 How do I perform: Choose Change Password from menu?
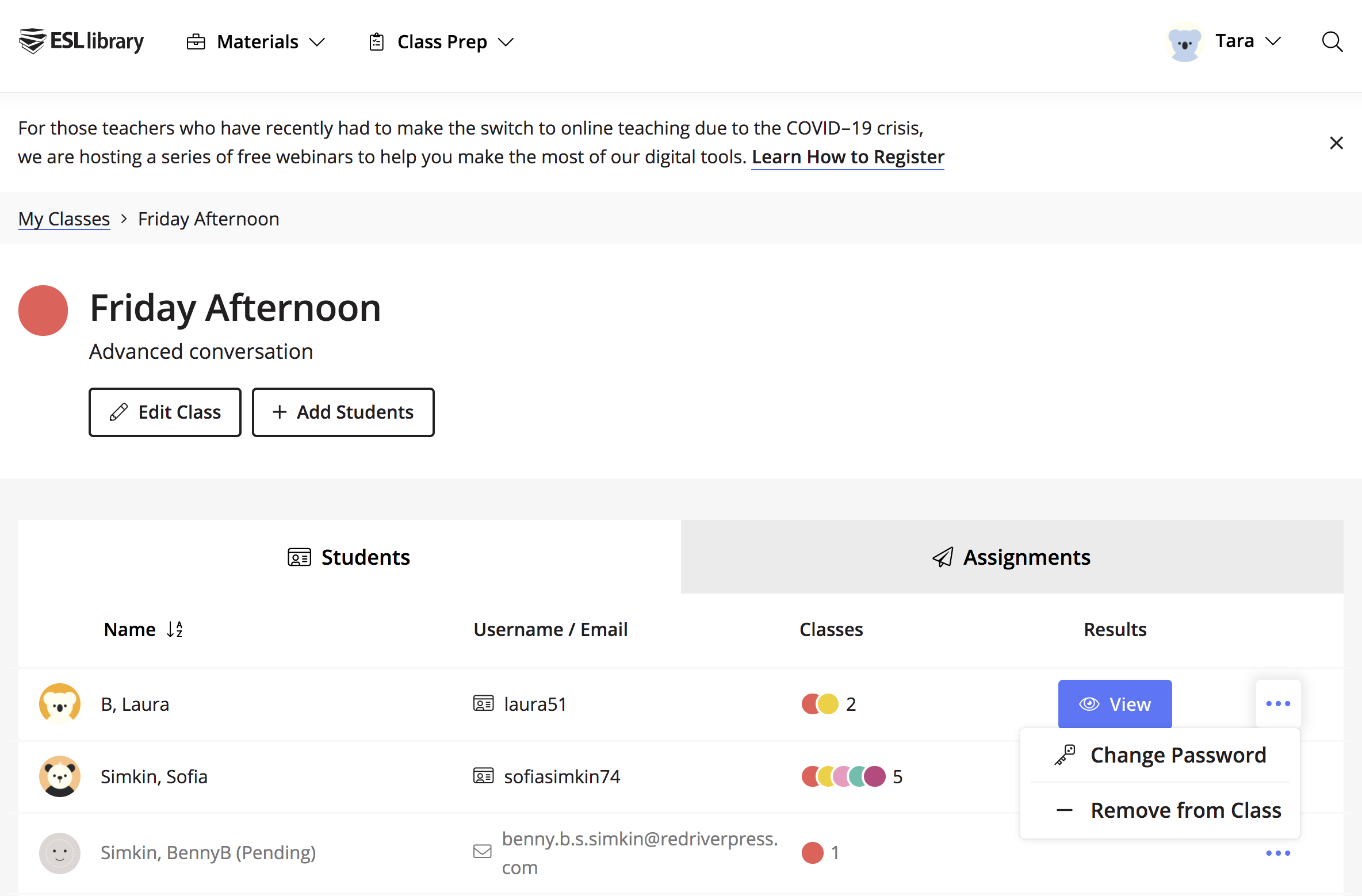tap(1160, 755)
